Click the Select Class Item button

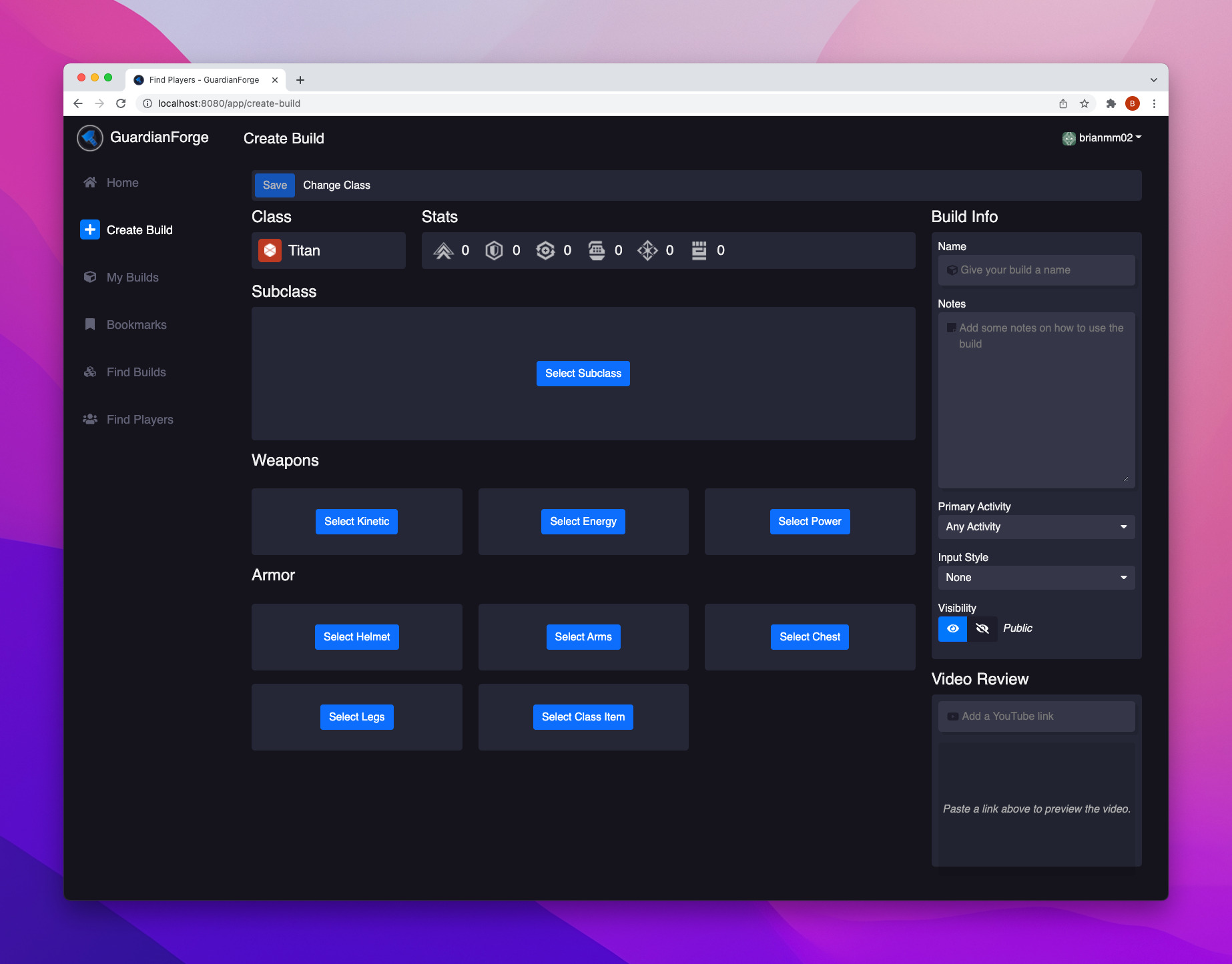pyautogui.click(x=583, y=717)
